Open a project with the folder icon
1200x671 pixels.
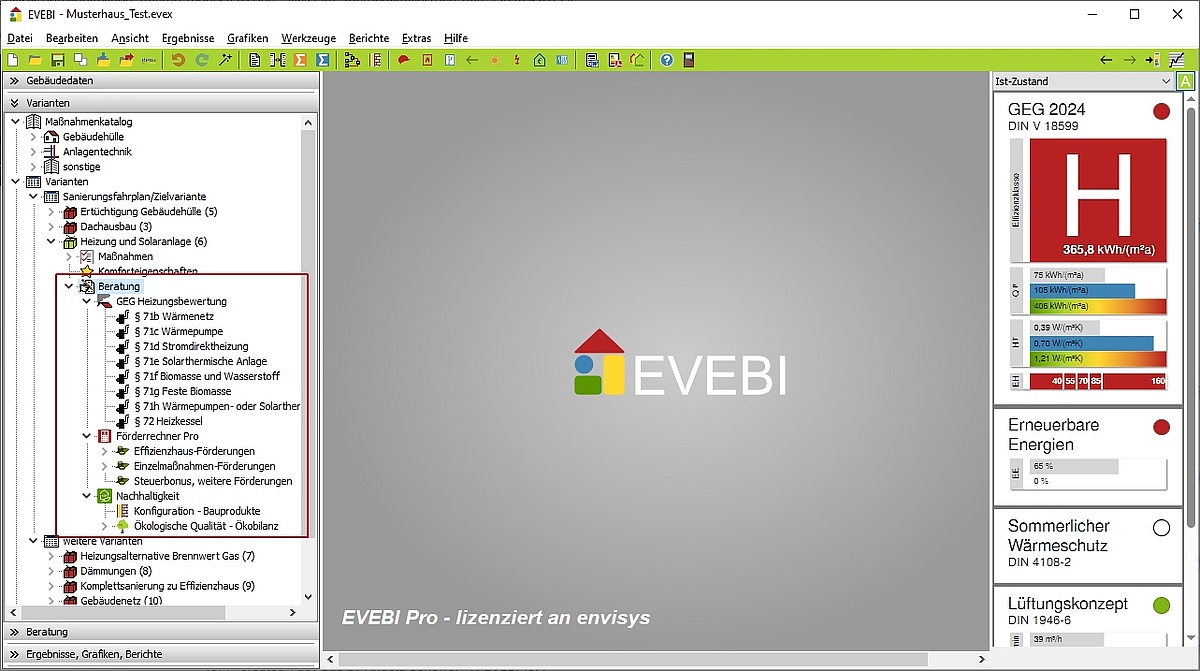[x=35, y=60]
